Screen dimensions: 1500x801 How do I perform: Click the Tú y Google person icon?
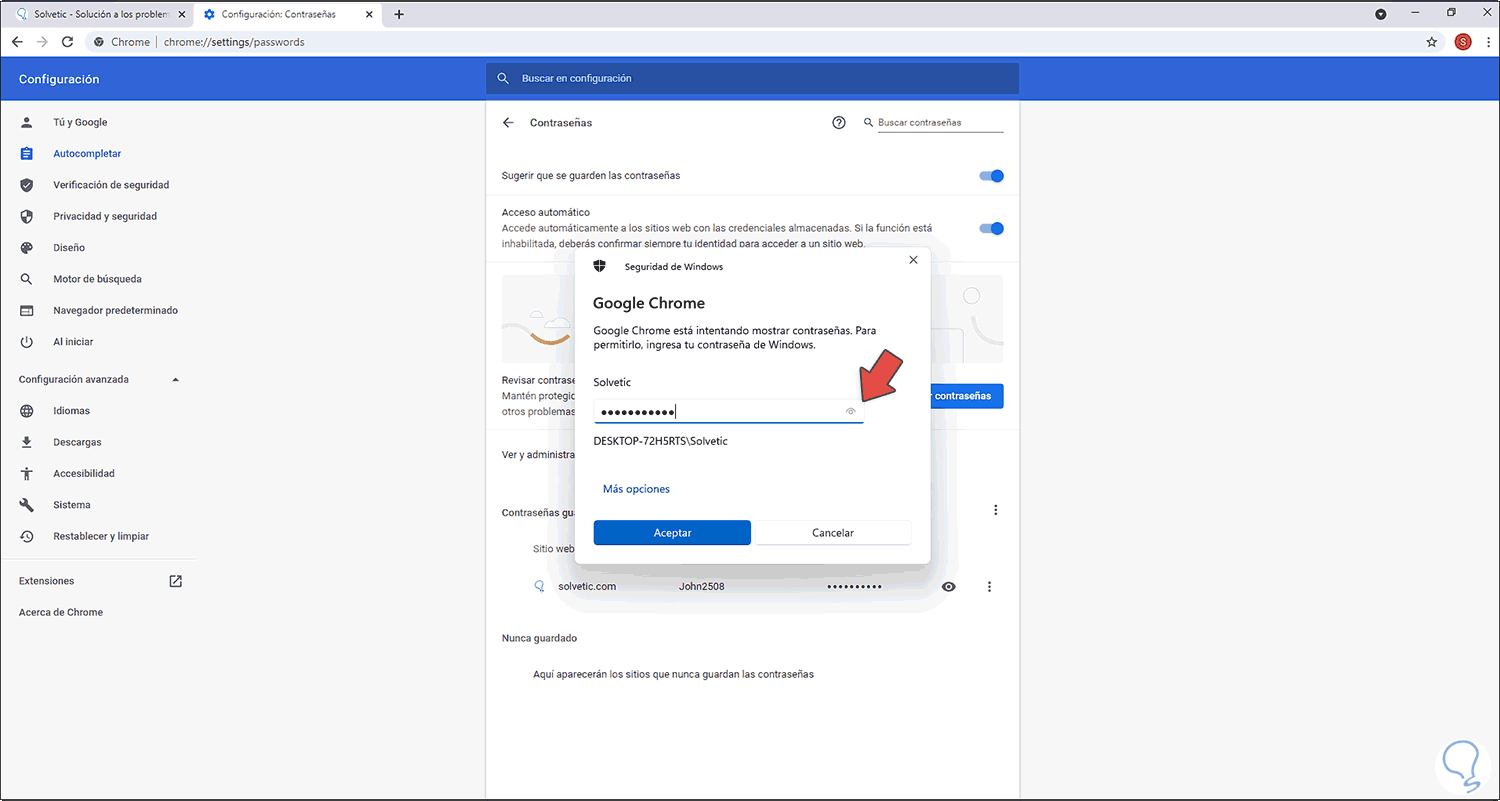[x=27, y=122]
